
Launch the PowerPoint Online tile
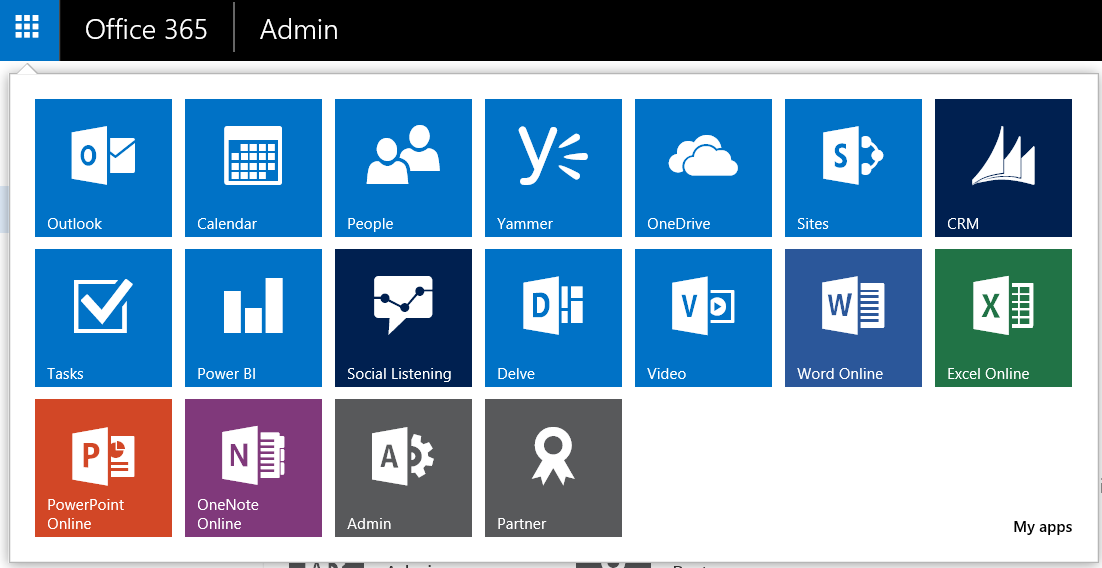[x=103, y=467]
